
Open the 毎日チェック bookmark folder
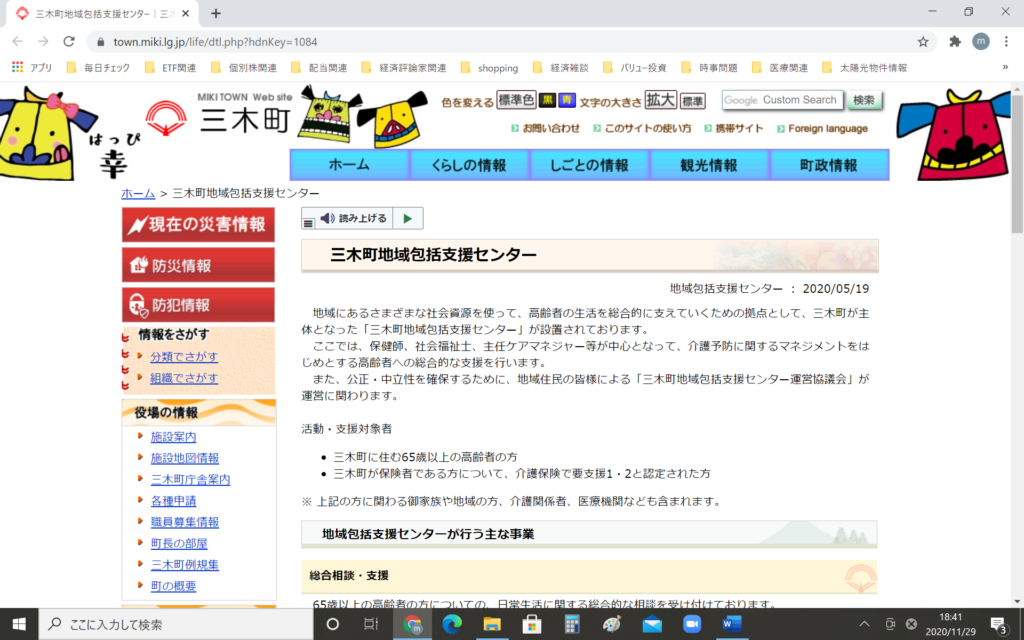(x=98, y=67)
